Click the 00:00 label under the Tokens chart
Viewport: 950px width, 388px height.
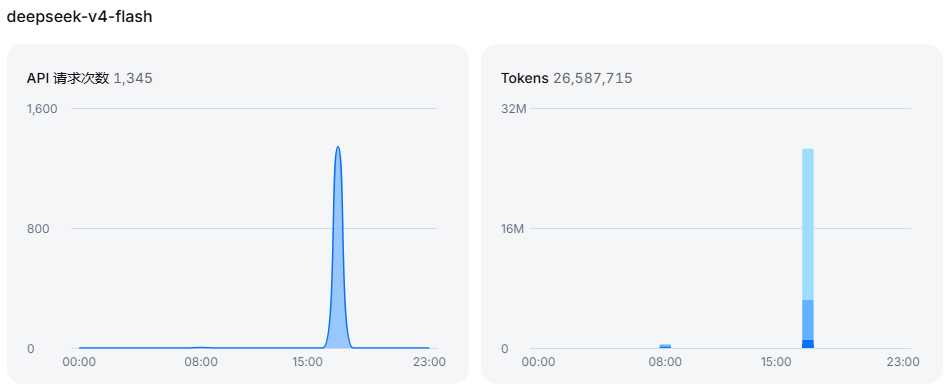[x=538, y=362]
